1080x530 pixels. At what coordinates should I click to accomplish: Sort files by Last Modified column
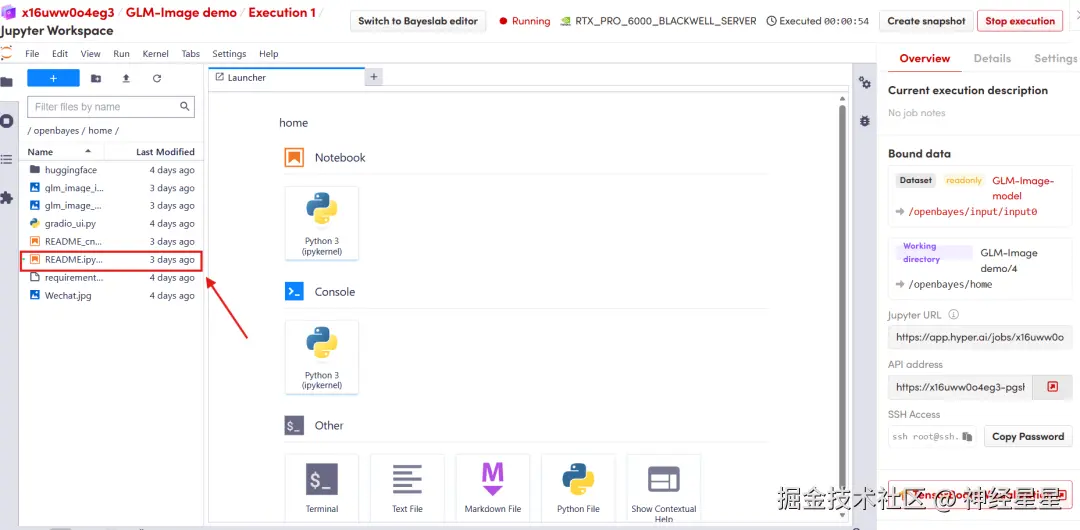coord(154,152)
